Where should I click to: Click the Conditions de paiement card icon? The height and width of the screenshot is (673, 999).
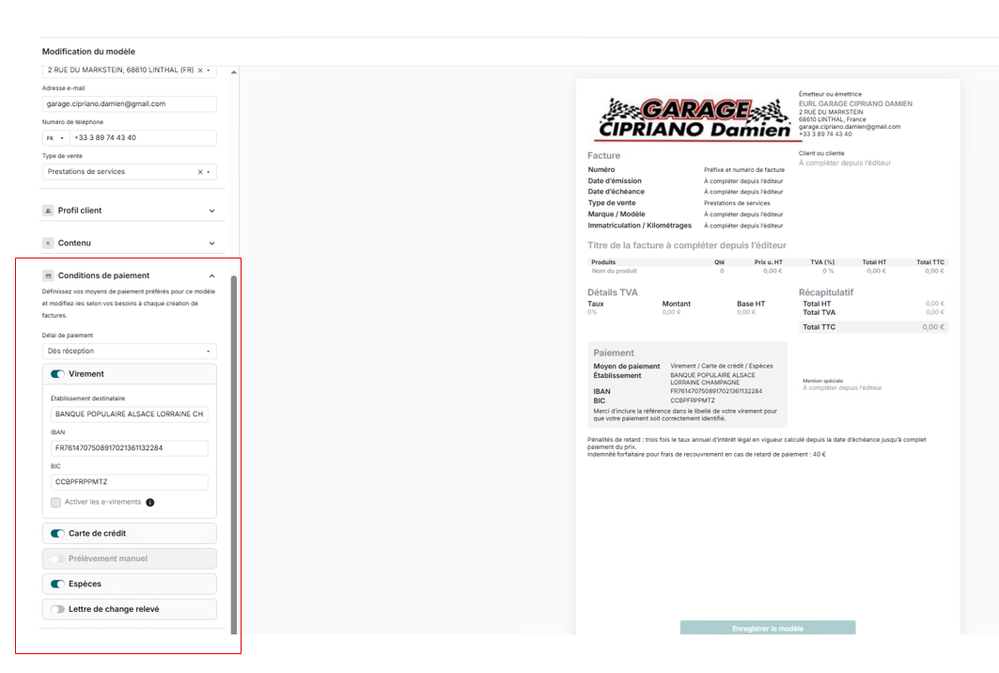[48, 276]
